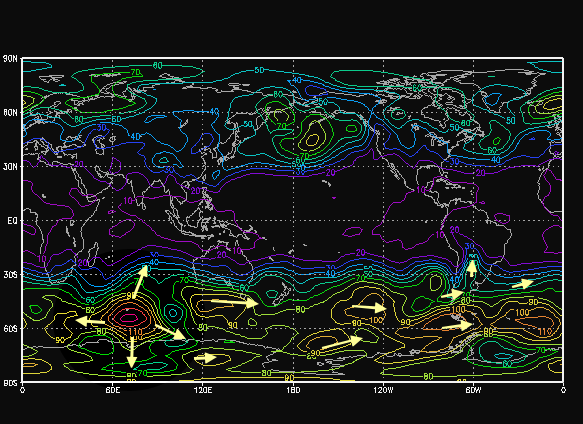Click the 110 contour label below red center

(135, 332)
